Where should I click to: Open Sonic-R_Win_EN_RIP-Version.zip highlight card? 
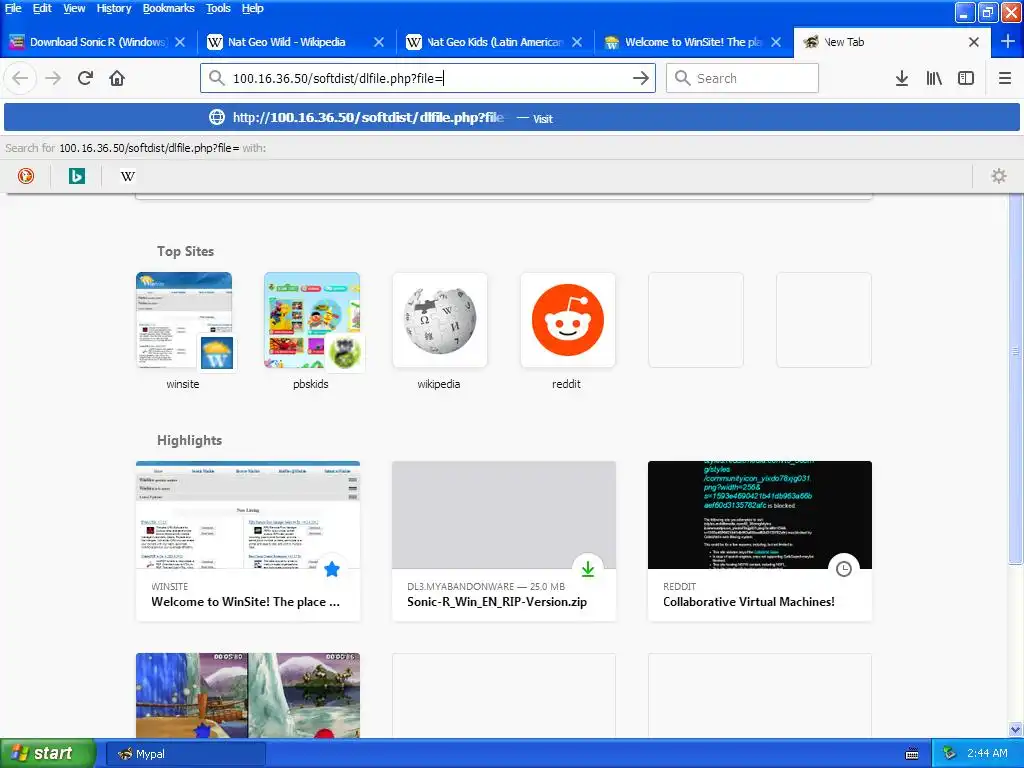click(504, 541)
